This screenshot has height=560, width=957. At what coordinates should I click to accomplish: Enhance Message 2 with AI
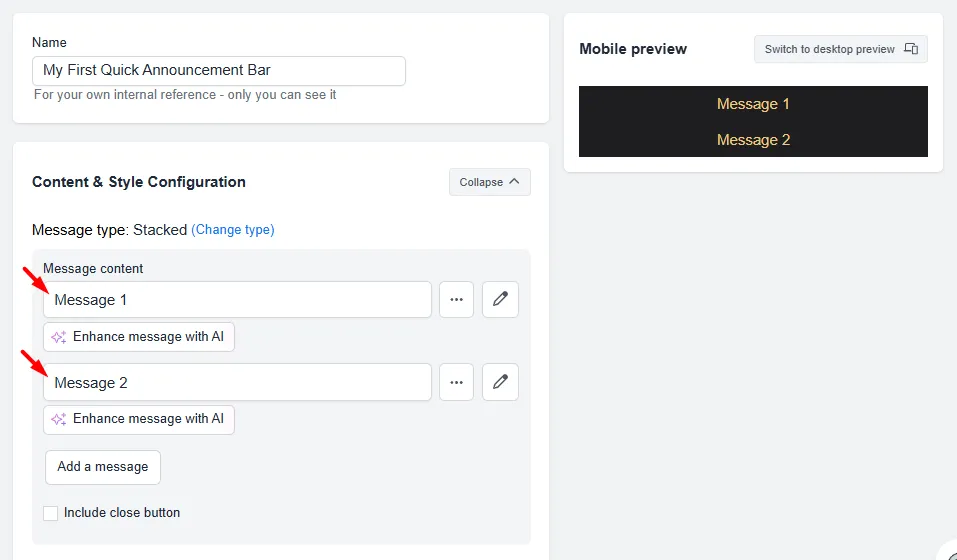coord(139,419)
